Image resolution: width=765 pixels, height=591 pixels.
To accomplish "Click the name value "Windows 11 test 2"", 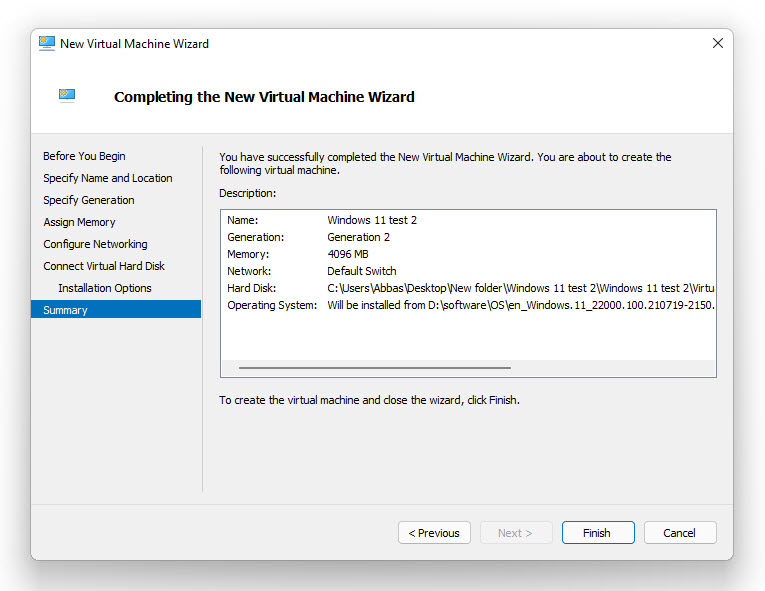I will pyautogui.click(x=372, y=220).
